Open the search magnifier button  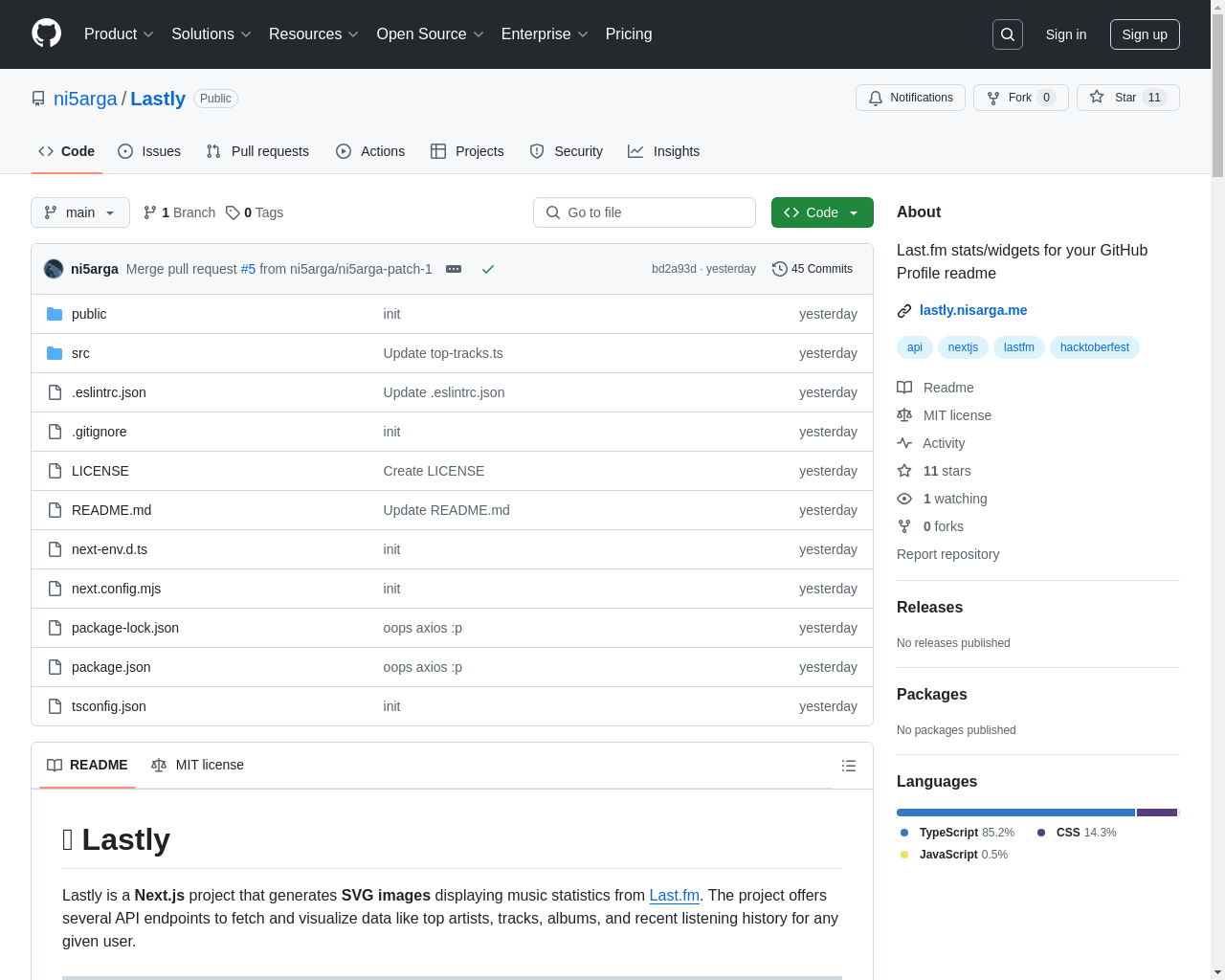coord(1008,34)
